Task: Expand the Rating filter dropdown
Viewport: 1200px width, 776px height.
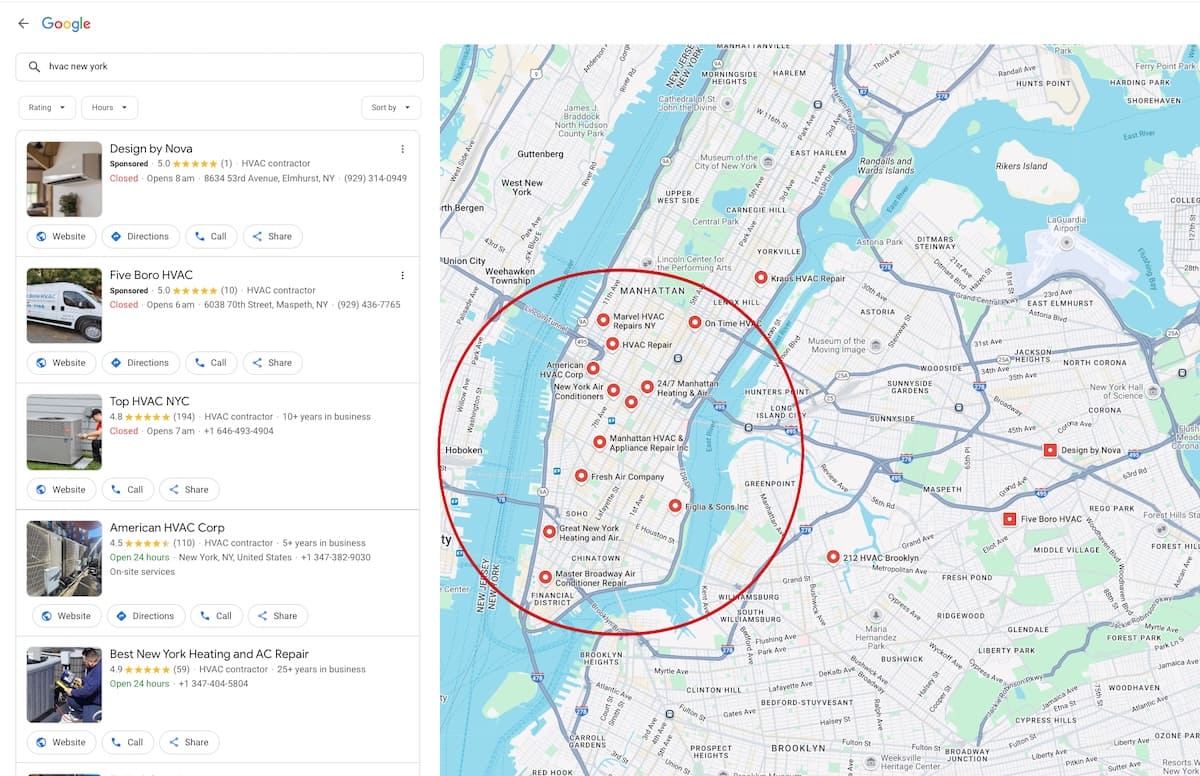Action: (47, 108)
